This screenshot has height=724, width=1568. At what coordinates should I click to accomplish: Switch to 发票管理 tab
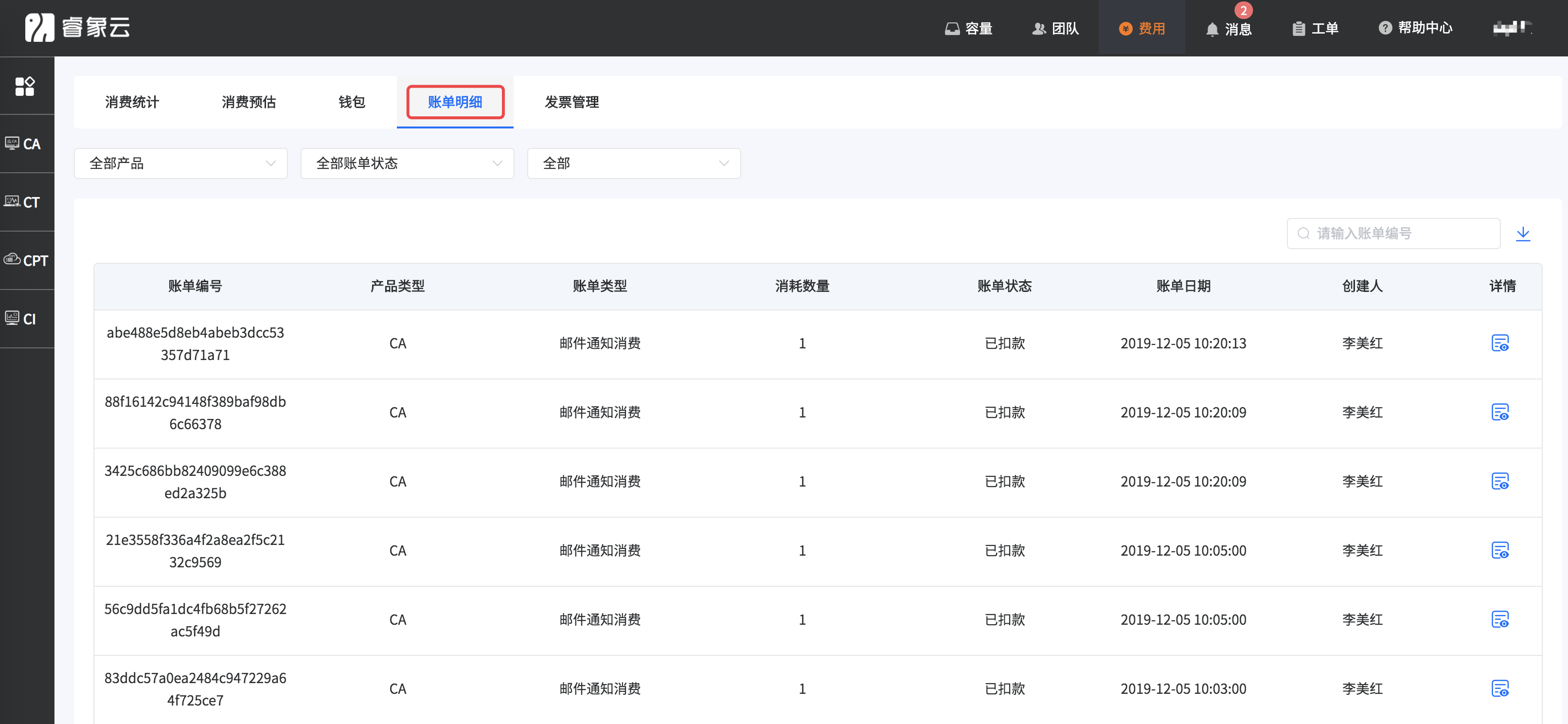(571, 102)
